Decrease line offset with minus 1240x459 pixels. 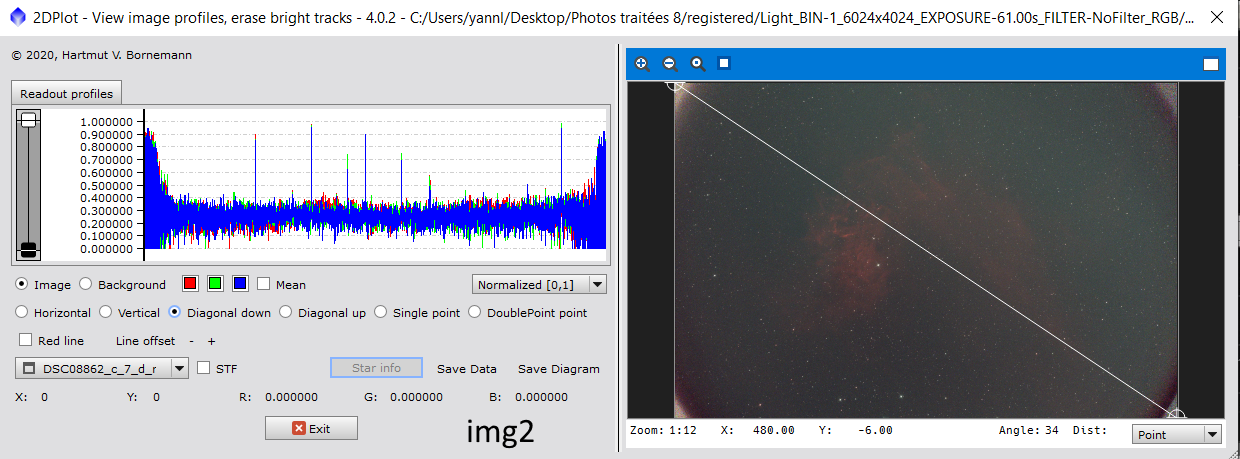[x=191, y=341]
